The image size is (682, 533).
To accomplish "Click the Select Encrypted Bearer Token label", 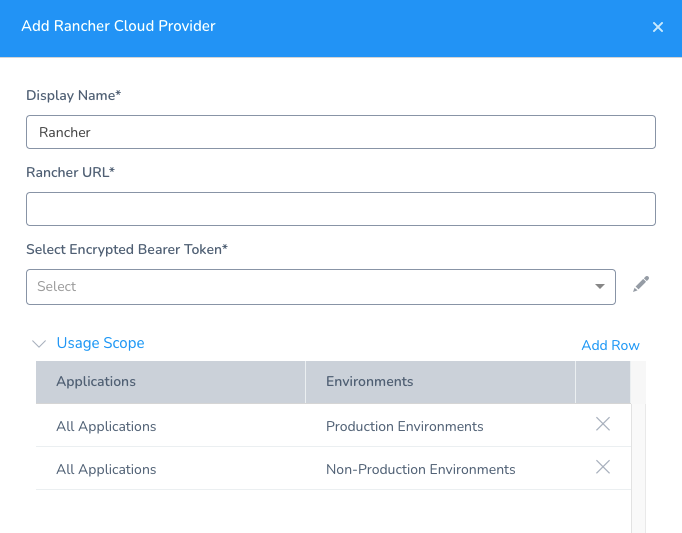I will (127, 249).
